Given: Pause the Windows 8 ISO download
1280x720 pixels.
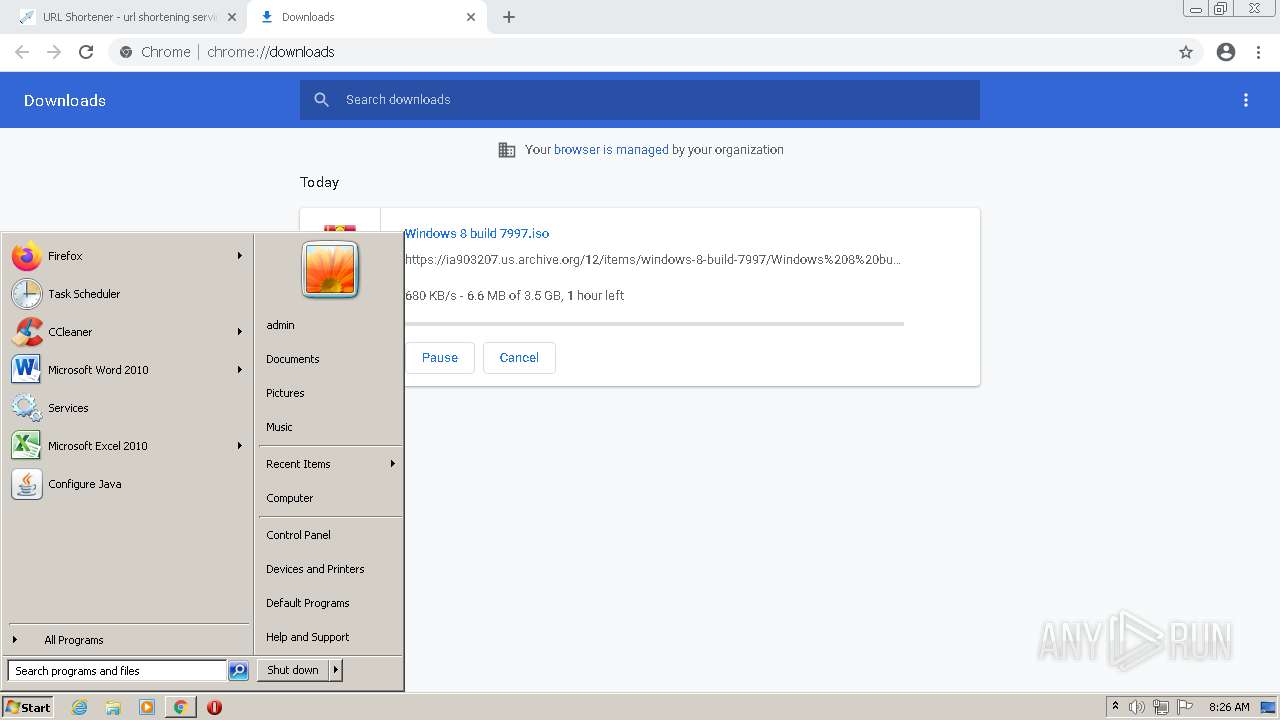Looking at the screenshot, I should click(440, 358).
